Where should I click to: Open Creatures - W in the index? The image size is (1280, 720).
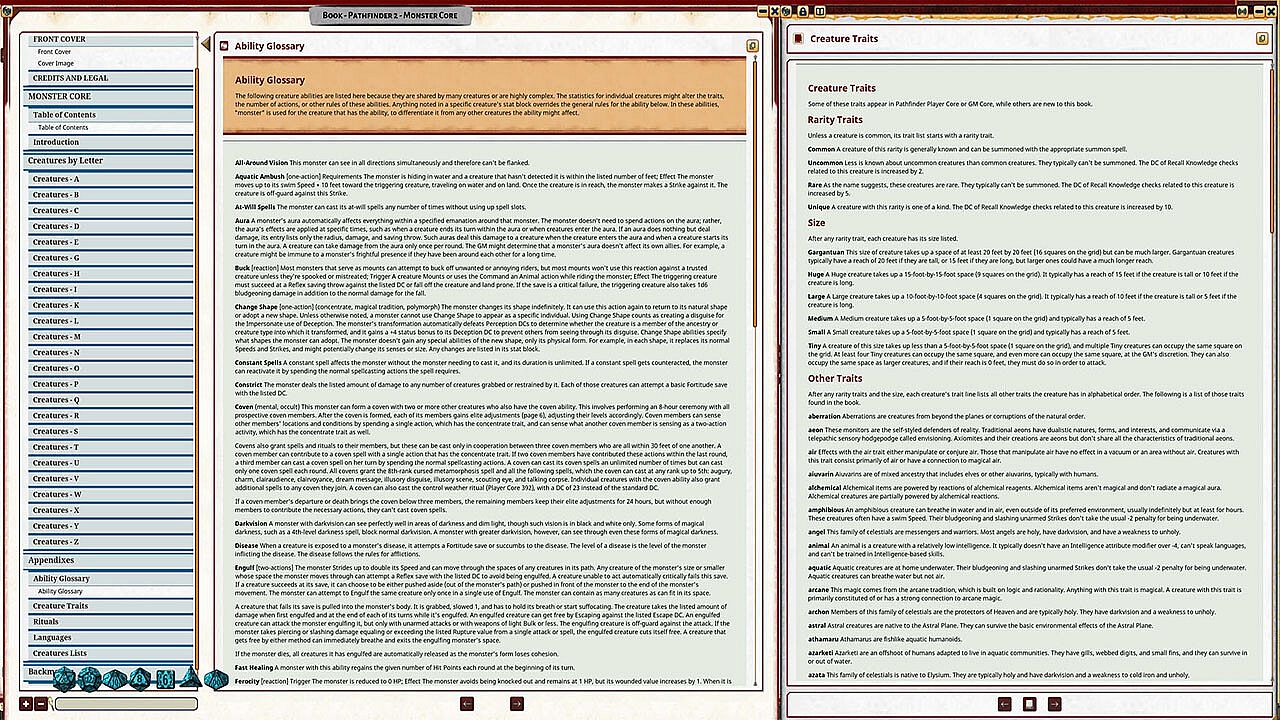tap(109, 495)
